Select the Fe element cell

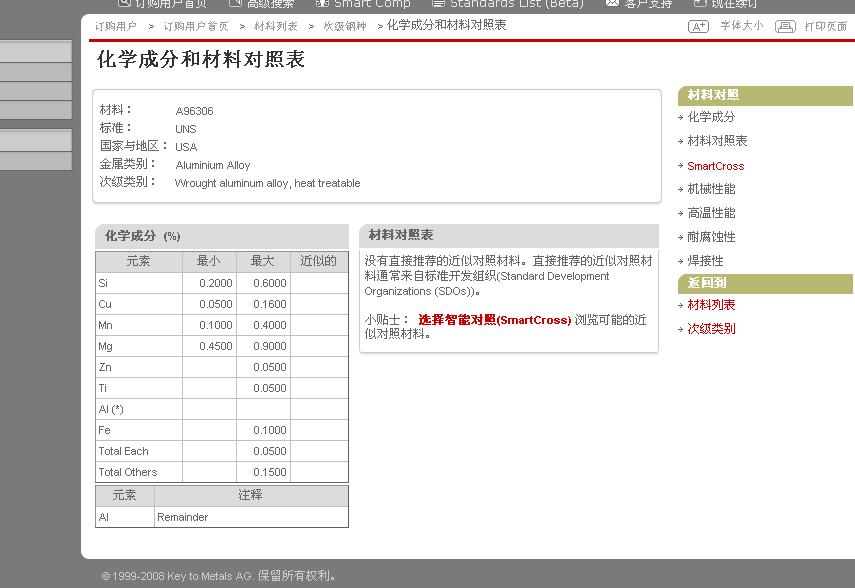pyautogui.click(x=139, y=430)
